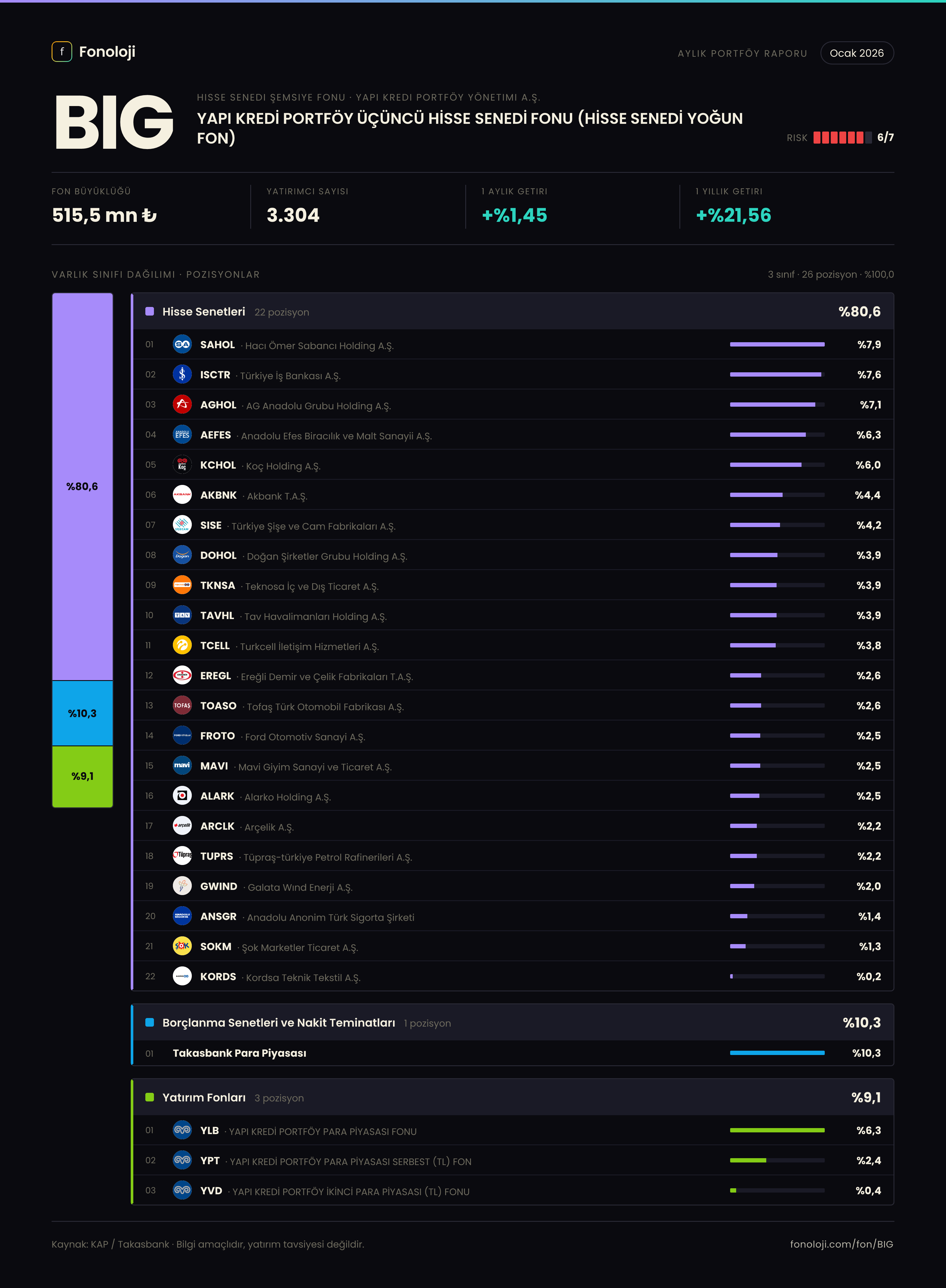Click the ISCTR weight value %7,6
The width and height of the screenshot is (946, 1288).
(x=869, y=374)
